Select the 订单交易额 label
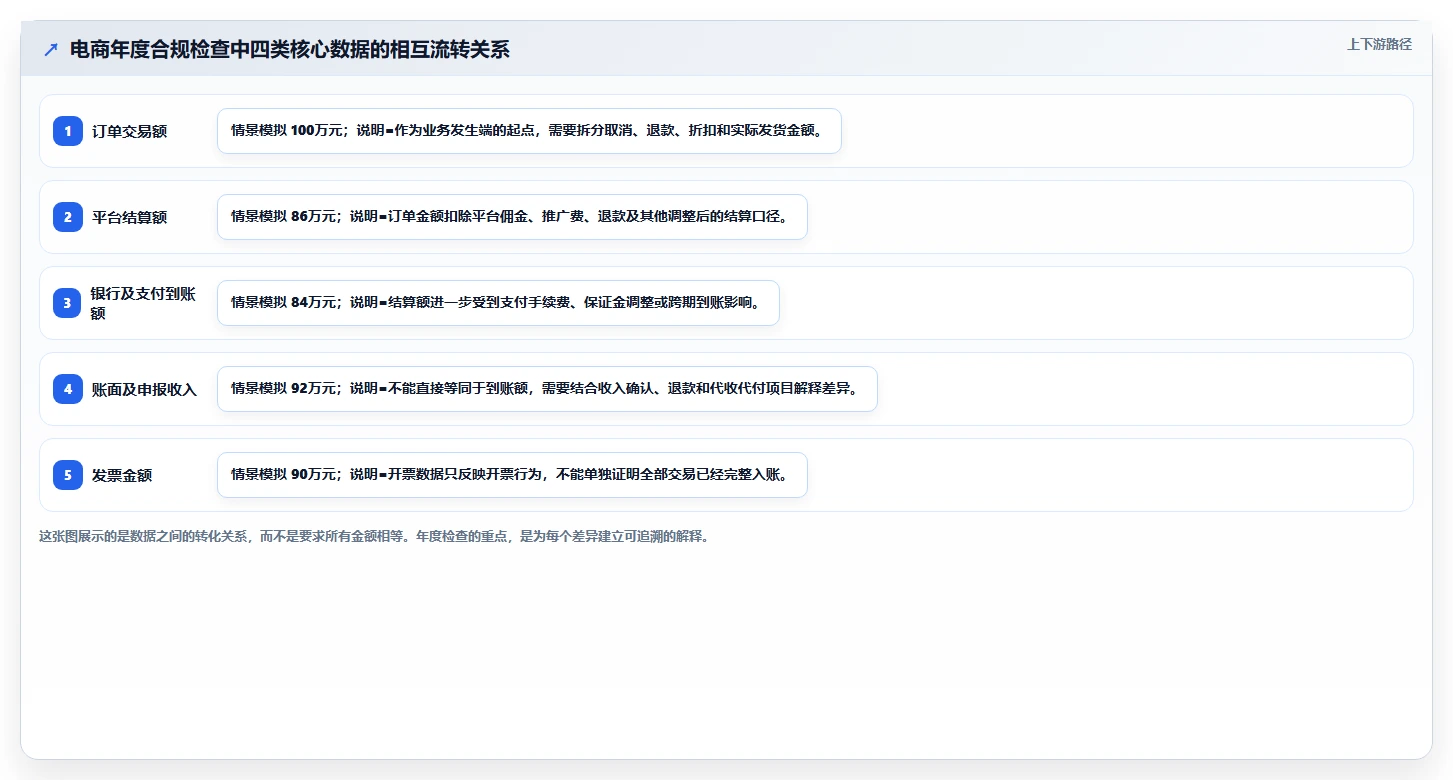The width and height of the screenshot is (1453, 780). pos(129,131)
